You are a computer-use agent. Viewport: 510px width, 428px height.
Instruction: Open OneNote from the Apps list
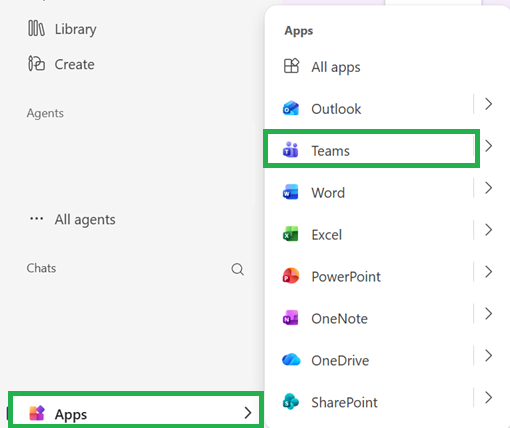pos(369,319)
